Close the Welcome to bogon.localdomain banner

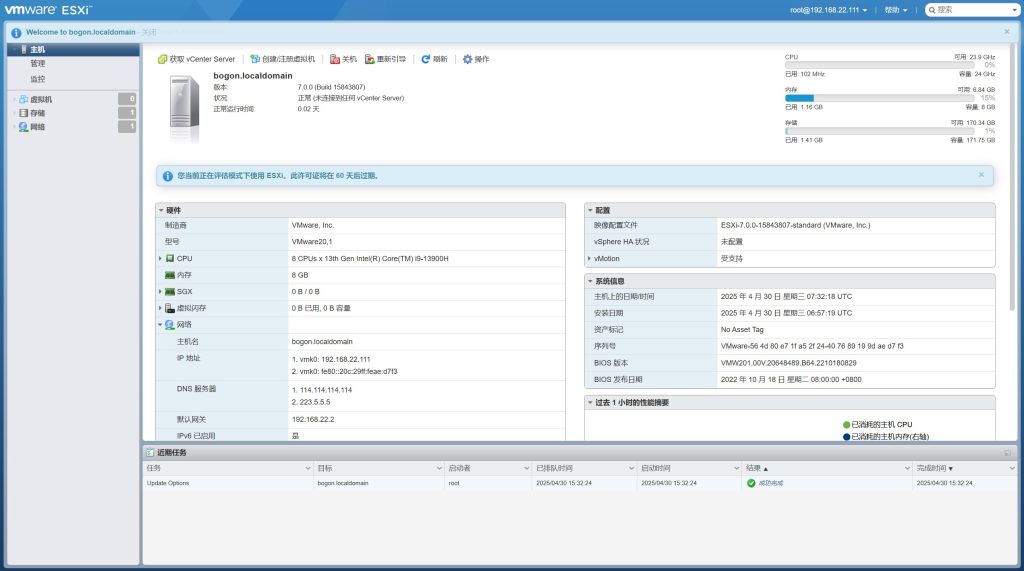[x=1006, y=31]
